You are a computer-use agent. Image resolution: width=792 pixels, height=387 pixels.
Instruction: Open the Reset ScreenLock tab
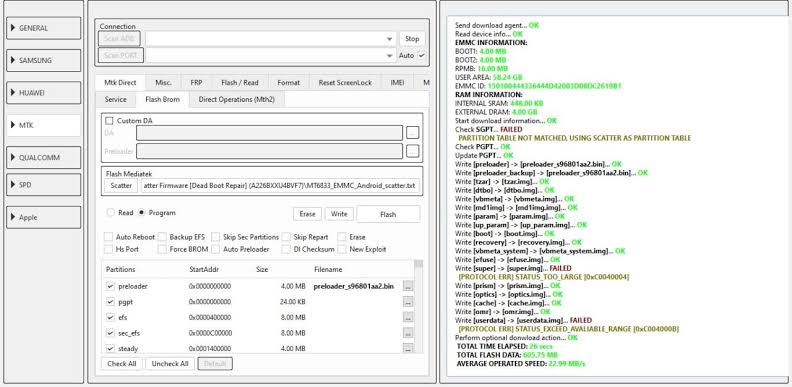(345, 83)
